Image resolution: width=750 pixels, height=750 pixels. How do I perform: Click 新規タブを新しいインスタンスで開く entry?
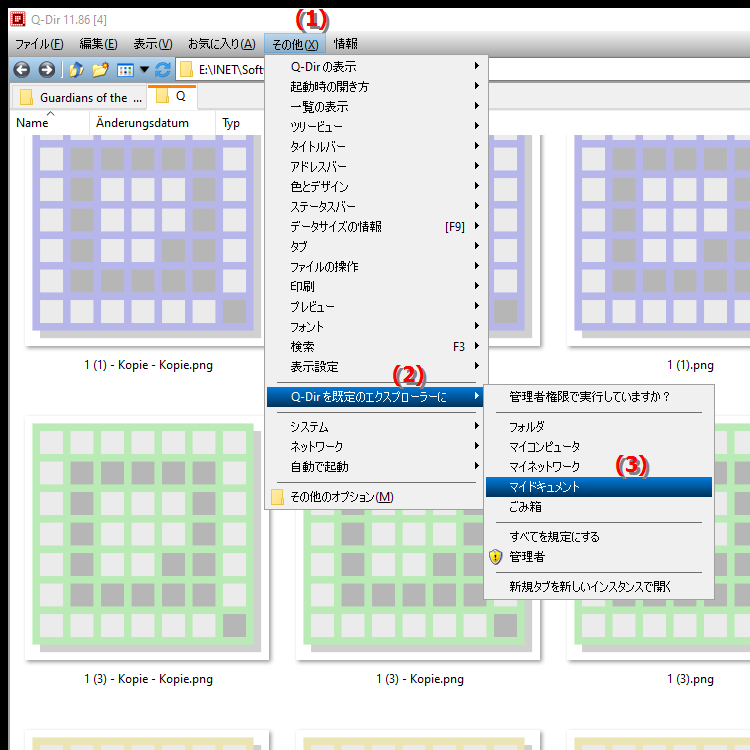pos(599,586)
